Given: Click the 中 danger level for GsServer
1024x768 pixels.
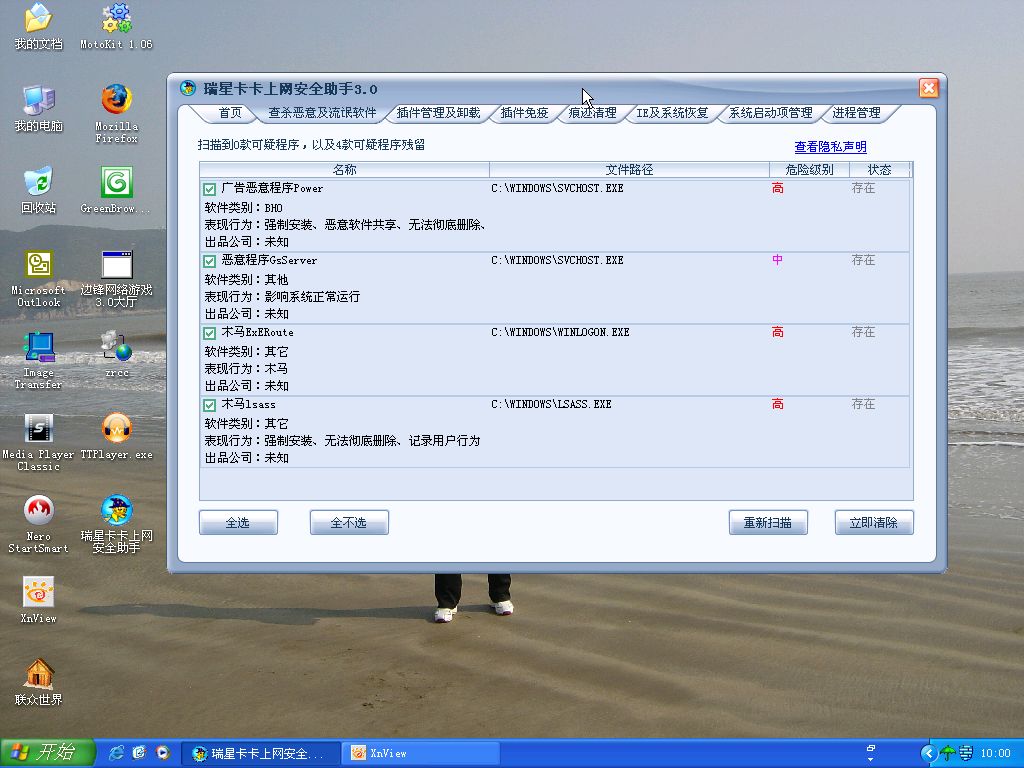Looking at the screenshot, I should coord(777,260).
